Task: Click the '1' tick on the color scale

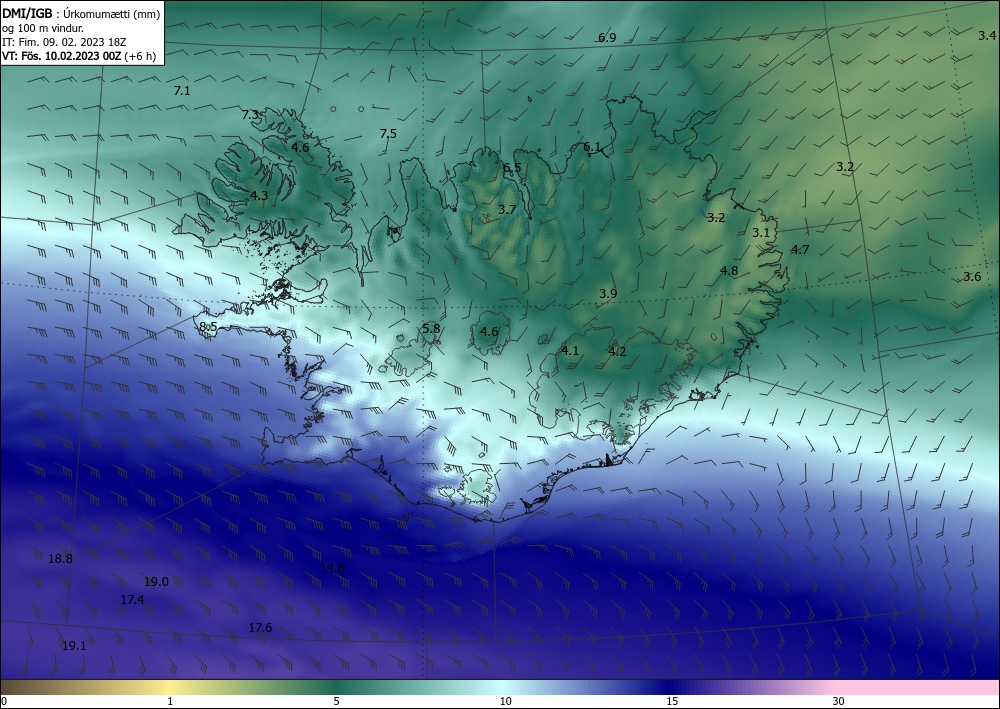Action: coord(170,702)
